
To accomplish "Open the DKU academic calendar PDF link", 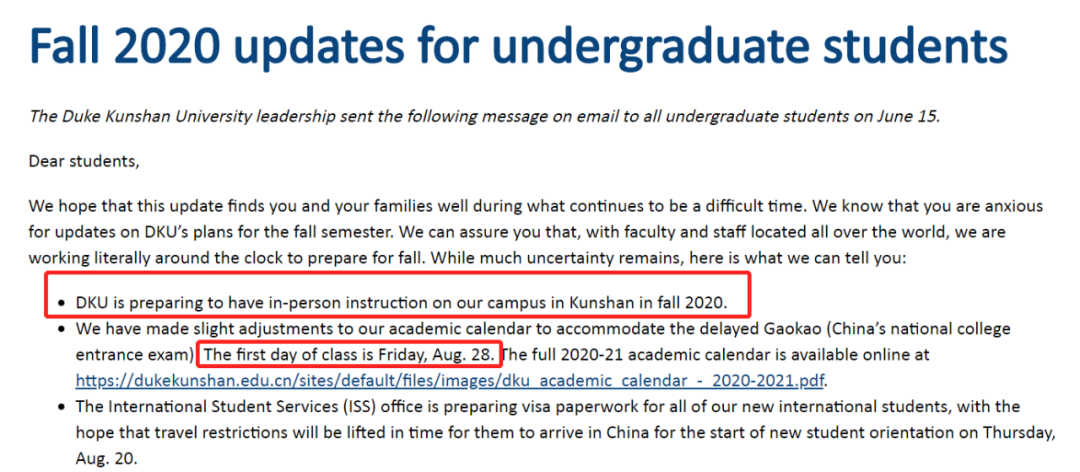I will [x=452, y=380].
